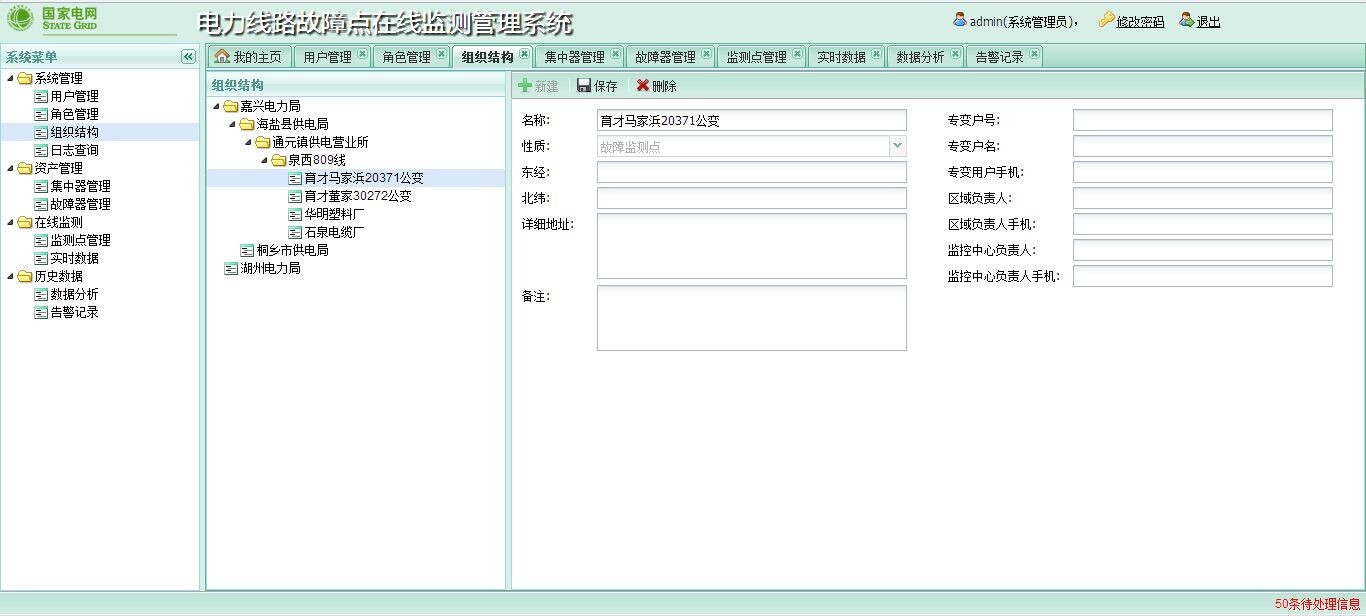Click the Save floppy disk icon
The width and height of the screenshot is (1366, 616).
point(584,86)
